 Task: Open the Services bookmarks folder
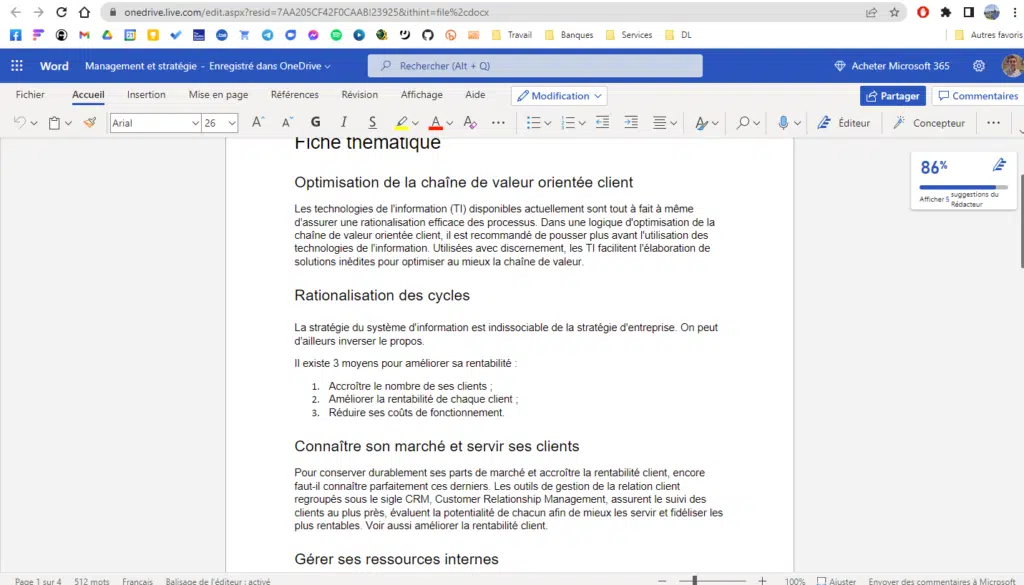629,35
